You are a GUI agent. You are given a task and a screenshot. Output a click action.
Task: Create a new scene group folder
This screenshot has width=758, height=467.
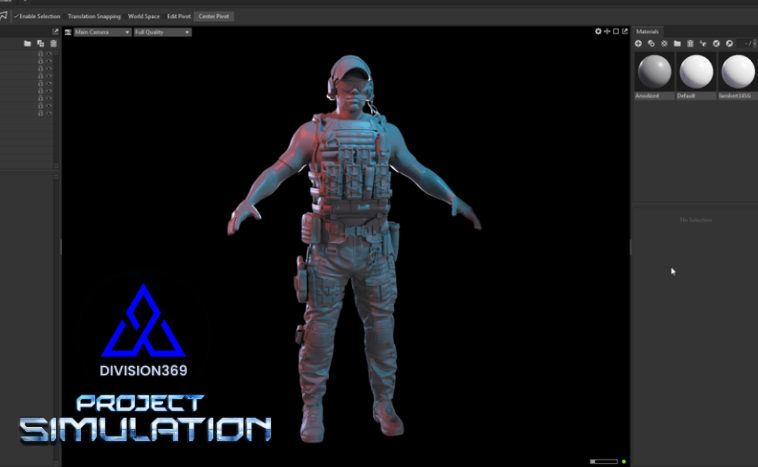(28, 44)
